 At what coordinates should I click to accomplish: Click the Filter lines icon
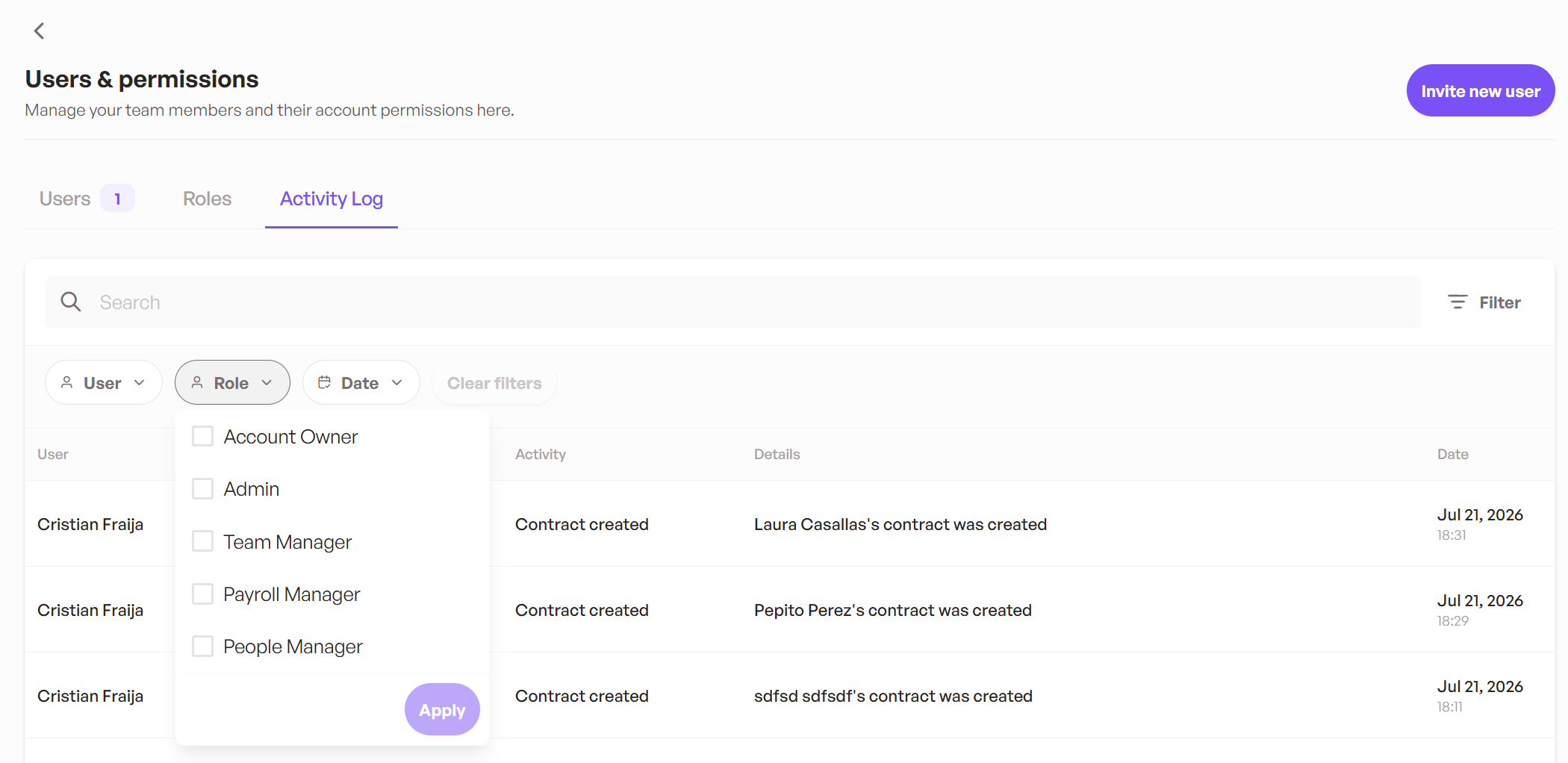point(1457,302)
